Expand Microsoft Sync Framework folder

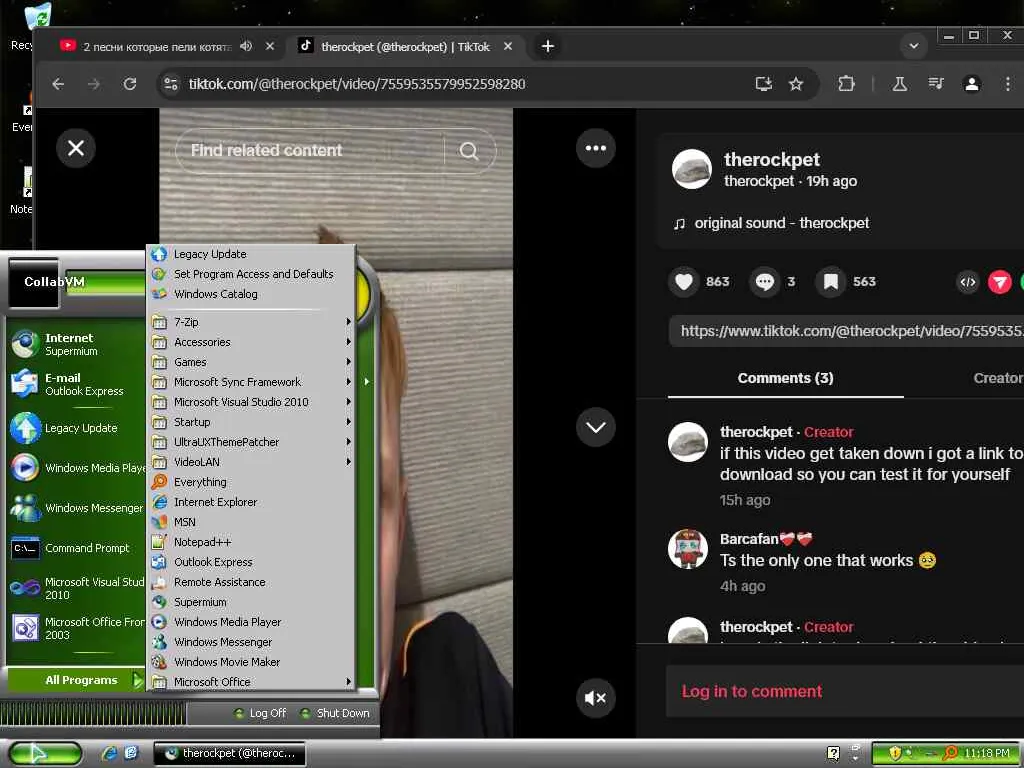coord(252,382)
